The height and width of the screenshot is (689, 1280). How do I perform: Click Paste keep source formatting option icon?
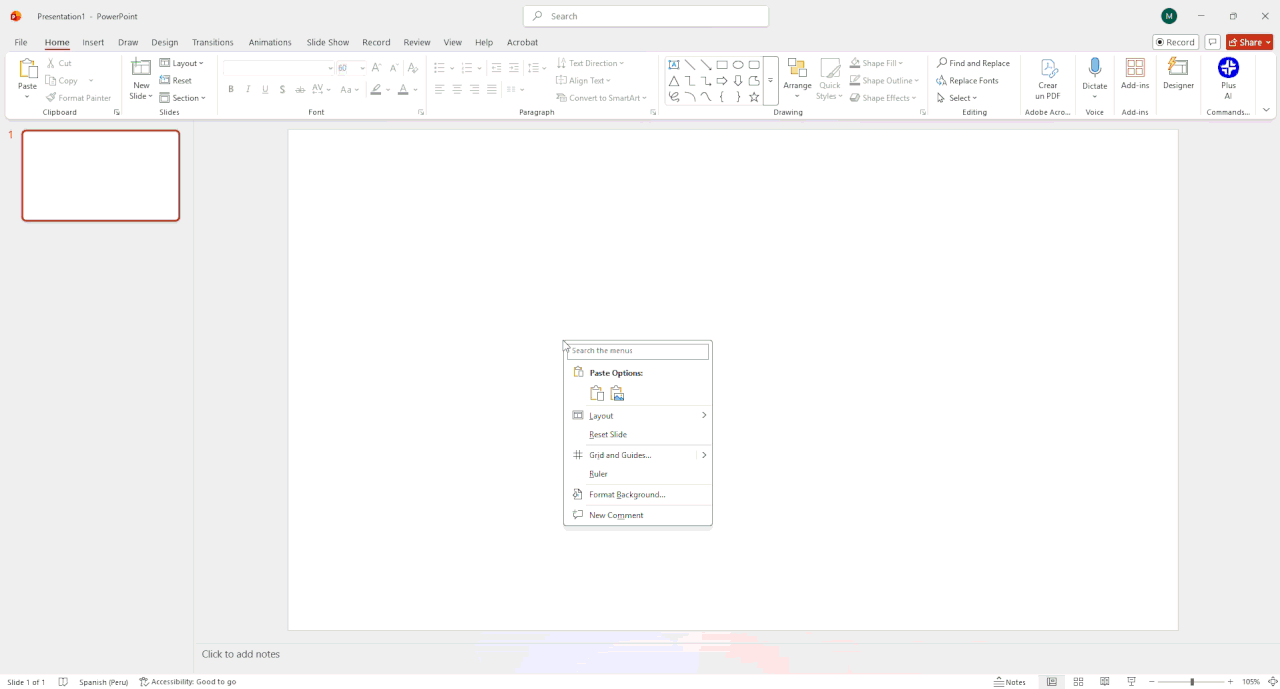pyautogui.click(x=597, y=394)
